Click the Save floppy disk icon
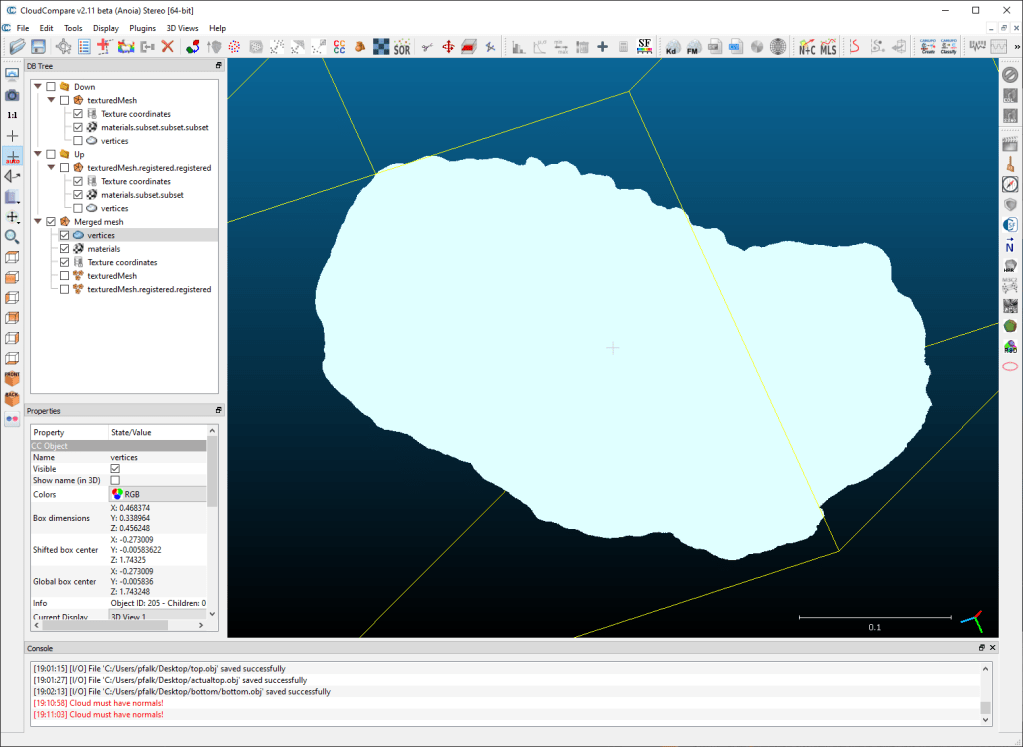The image size is (1023, 747). pos(38,47)
